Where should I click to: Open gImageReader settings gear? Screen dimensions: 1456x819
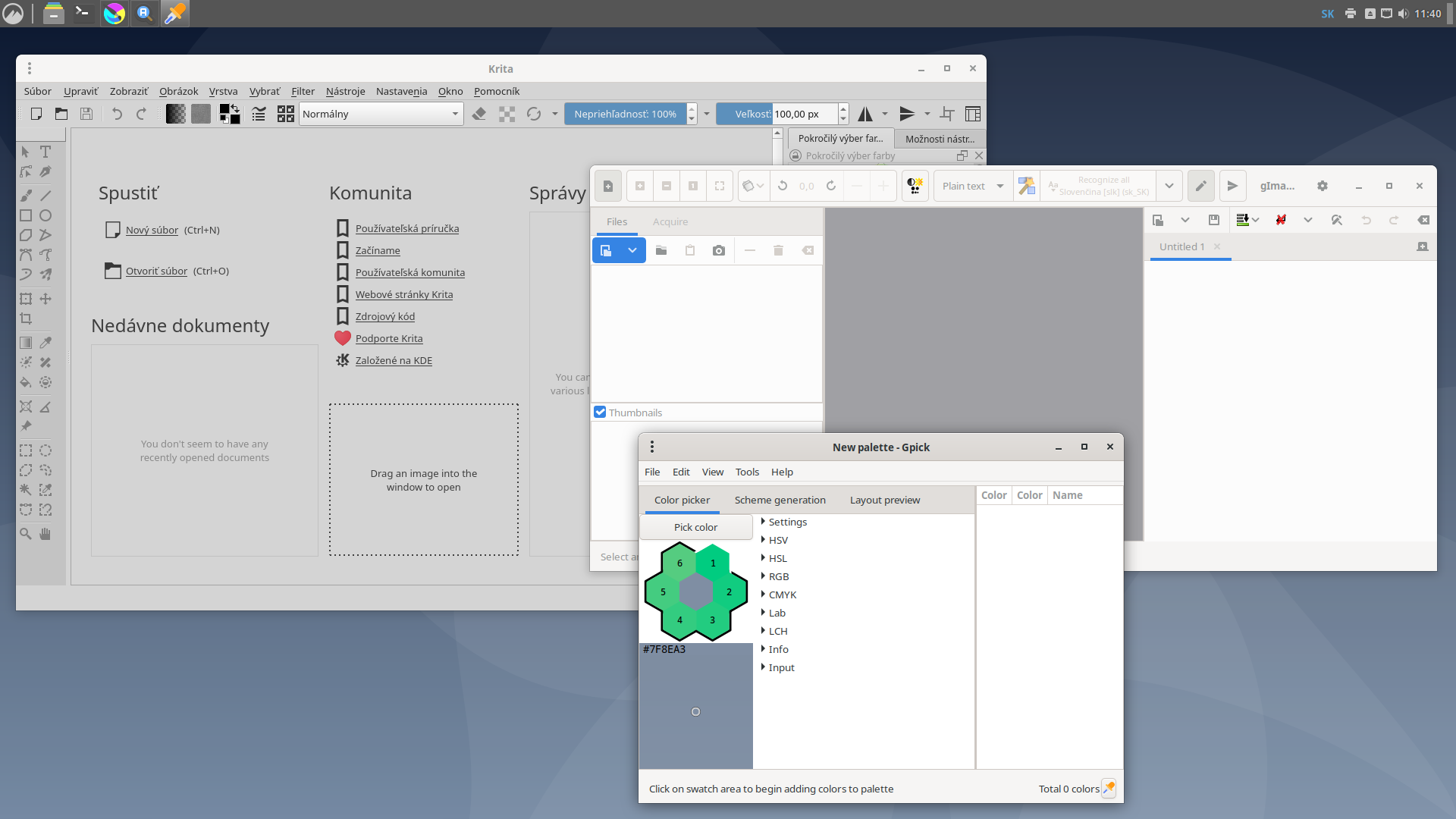tap(1323, 186)
